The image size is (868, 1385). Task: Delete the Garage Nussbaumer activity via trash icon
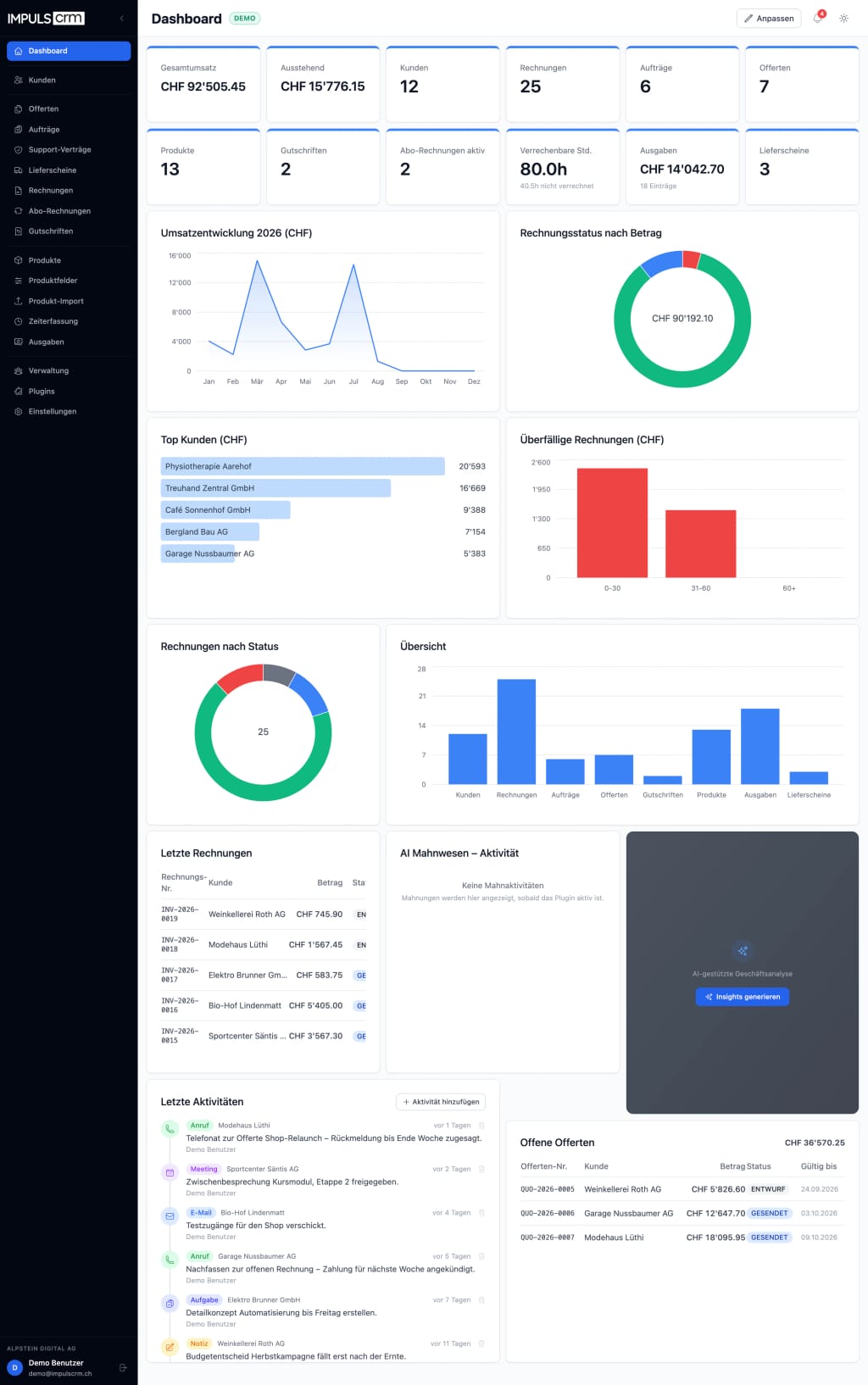481,1256
